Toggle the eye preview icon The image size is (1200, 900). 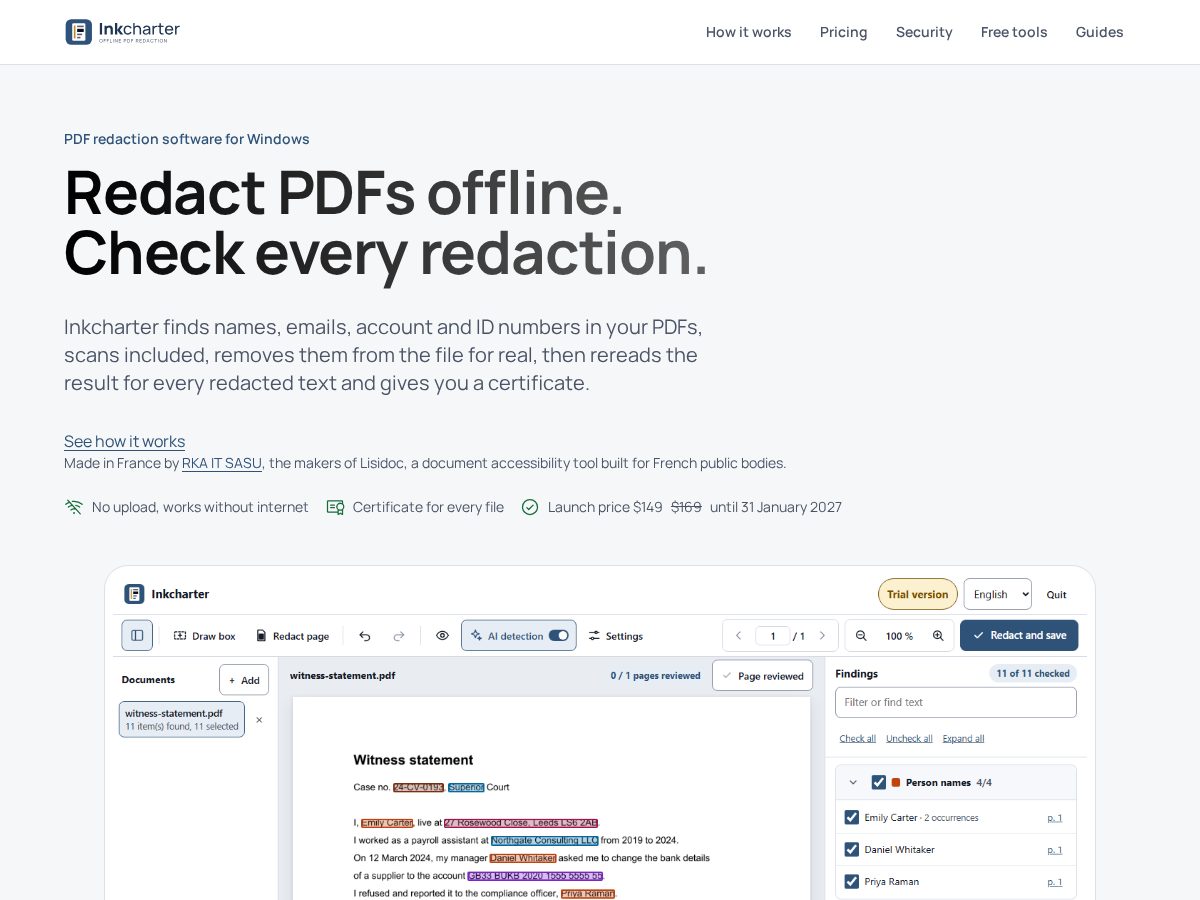(442, 636)
